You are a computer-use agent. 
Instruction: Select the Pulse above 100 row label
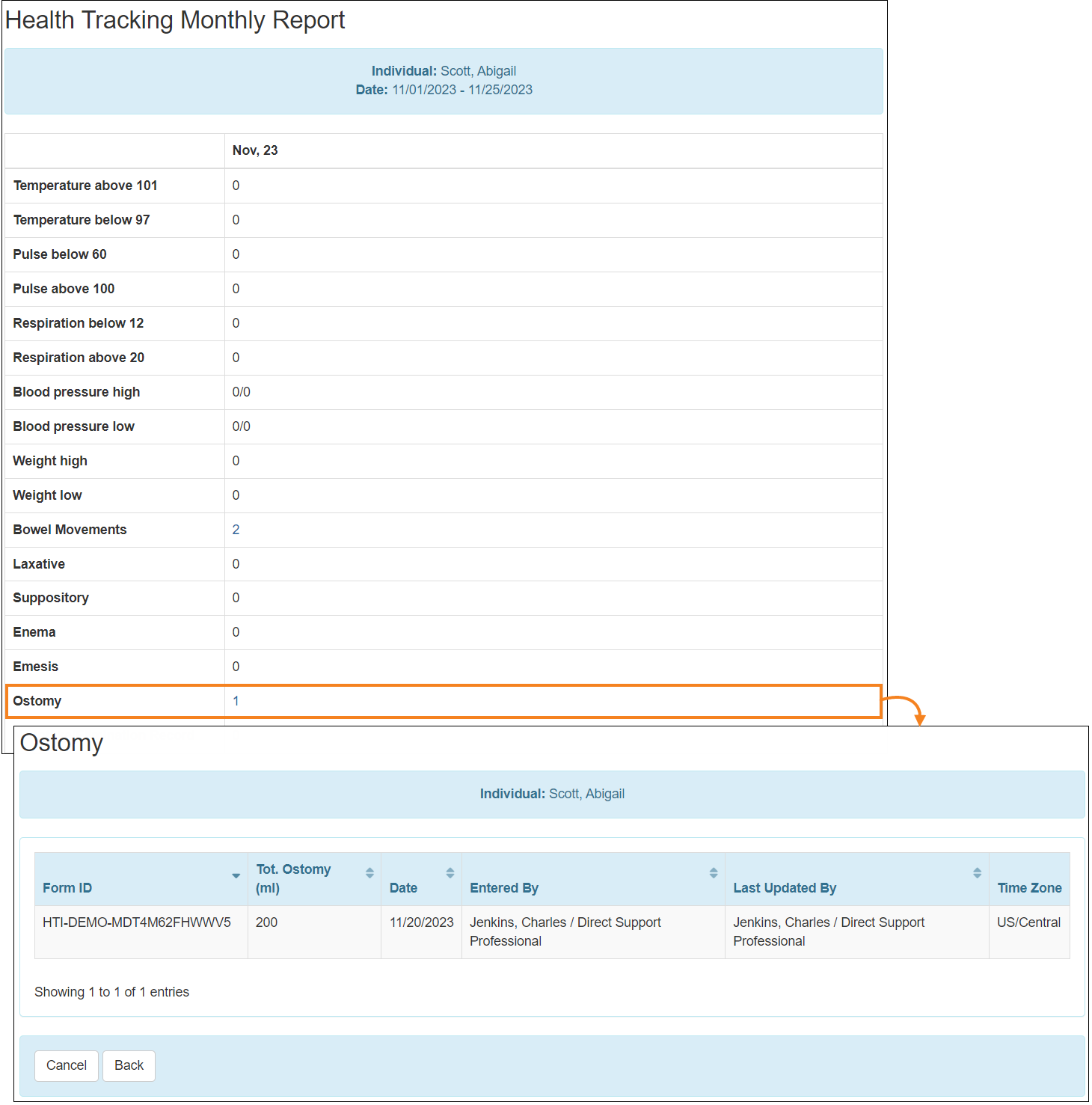[x=64, y=289]
